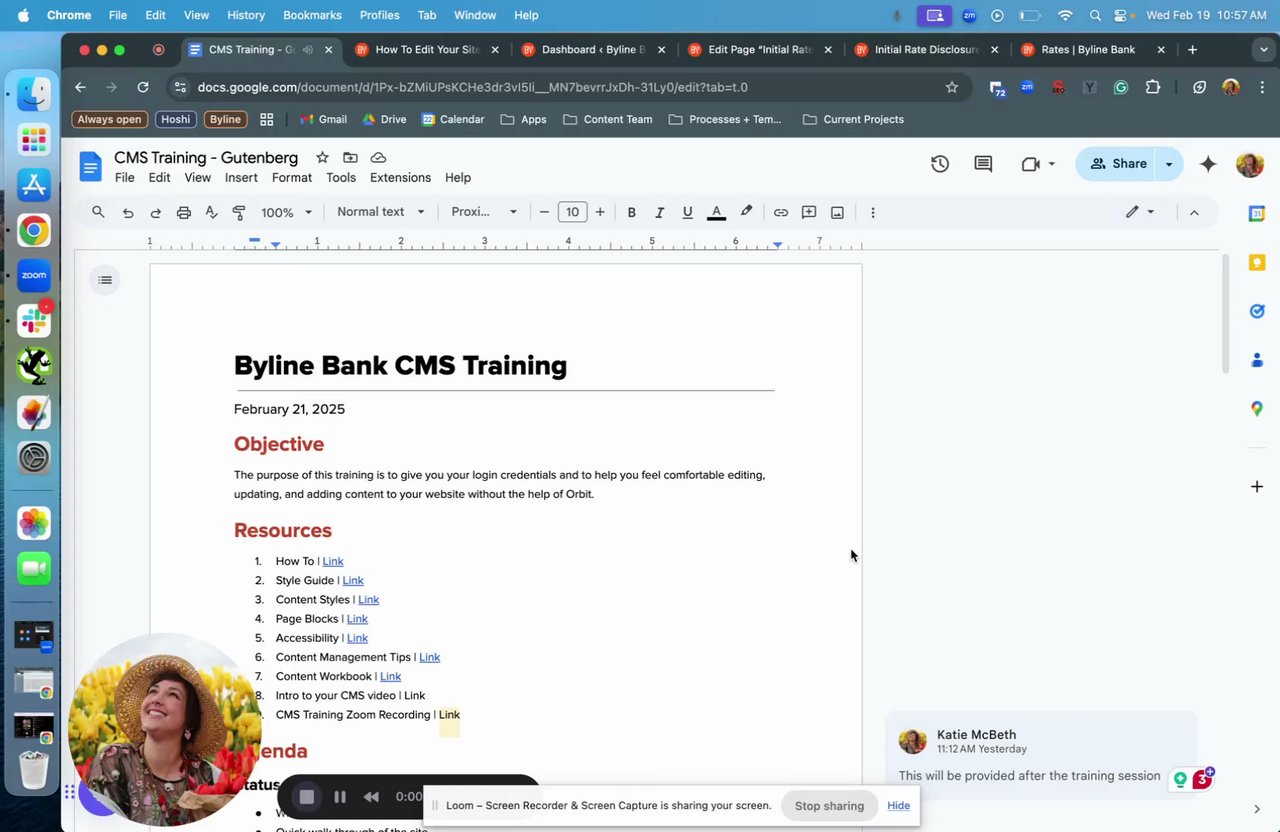Open Chrome tab search dropdown
The height and width of the screenshot is (832, 1280).
[1265, 49]
